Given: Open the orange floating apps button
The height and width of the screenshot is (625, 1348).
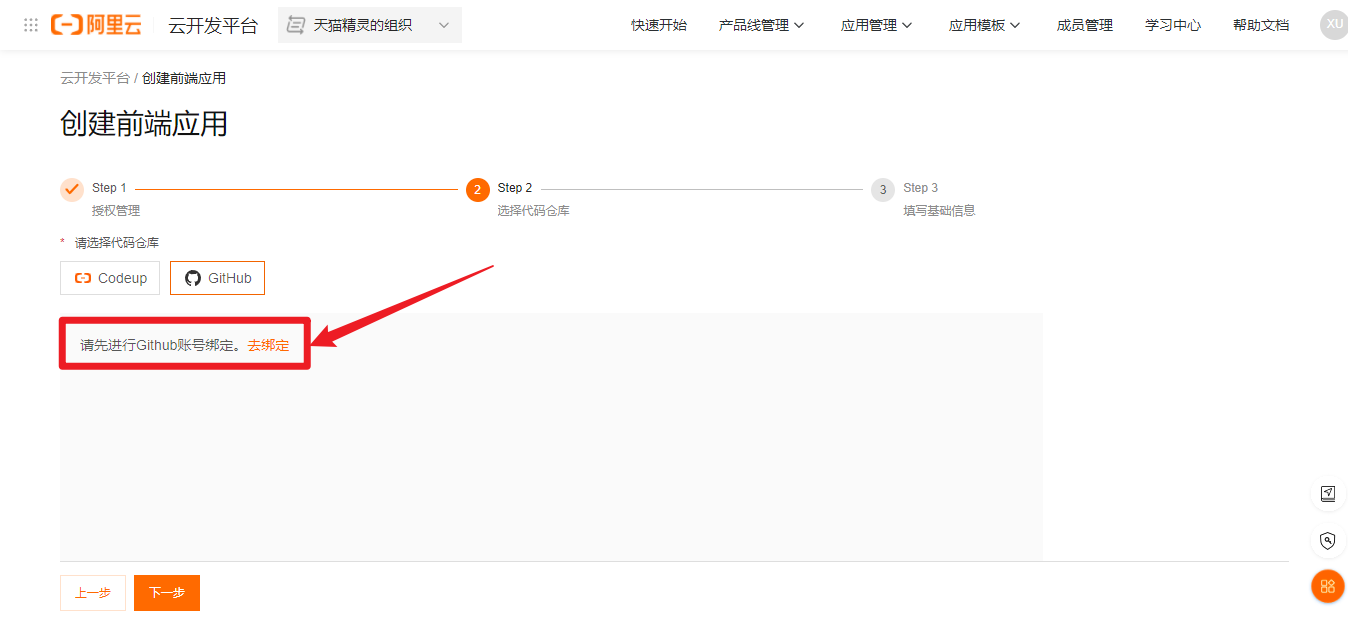Looking at the screenshot, I should click(x=1328, y=586).
